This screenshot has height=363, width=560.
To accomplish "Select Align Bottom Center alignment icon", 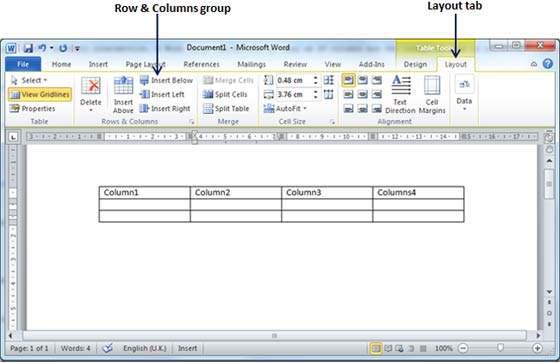I will click(362, 108).
